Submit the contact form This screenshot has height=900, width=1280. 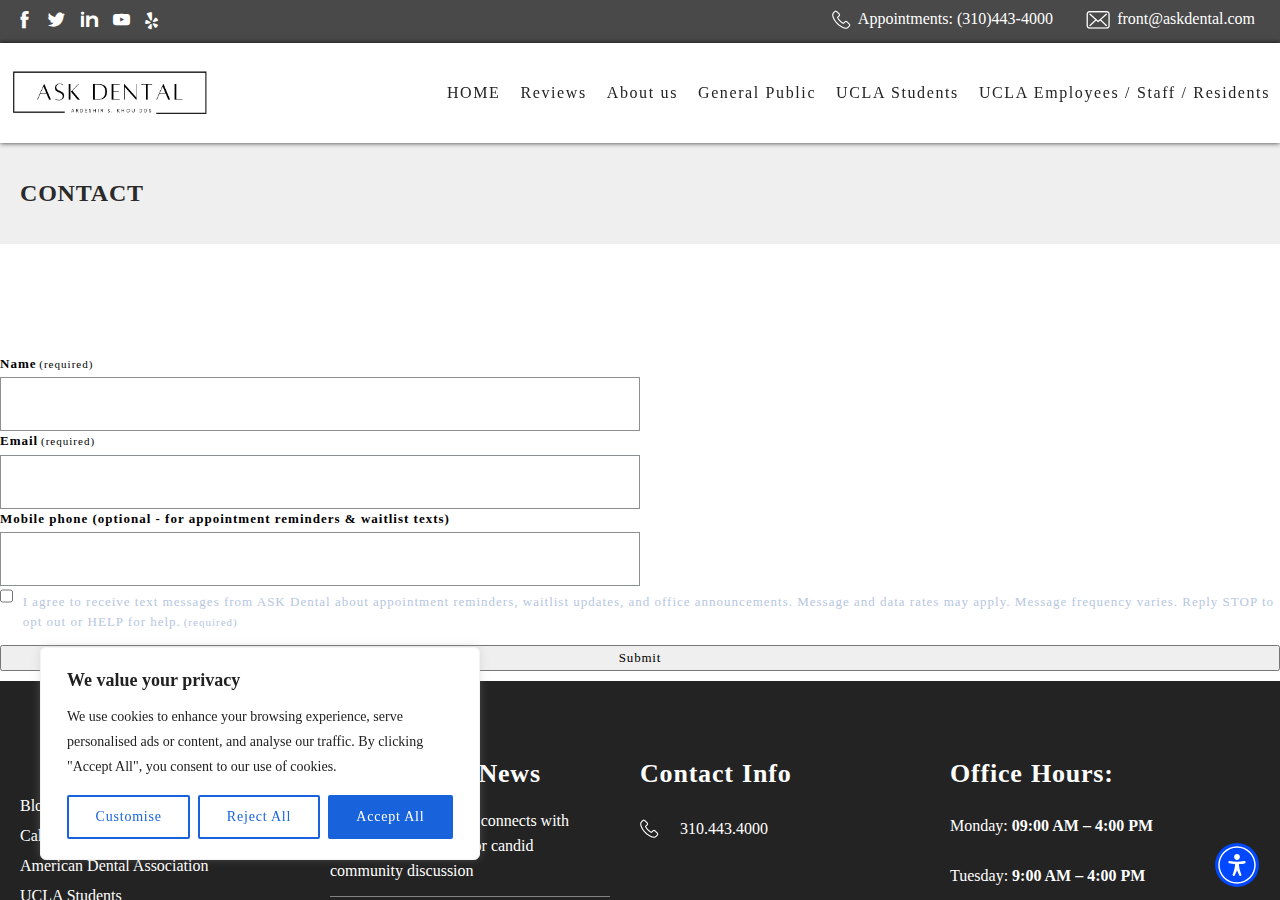point(640,658)
